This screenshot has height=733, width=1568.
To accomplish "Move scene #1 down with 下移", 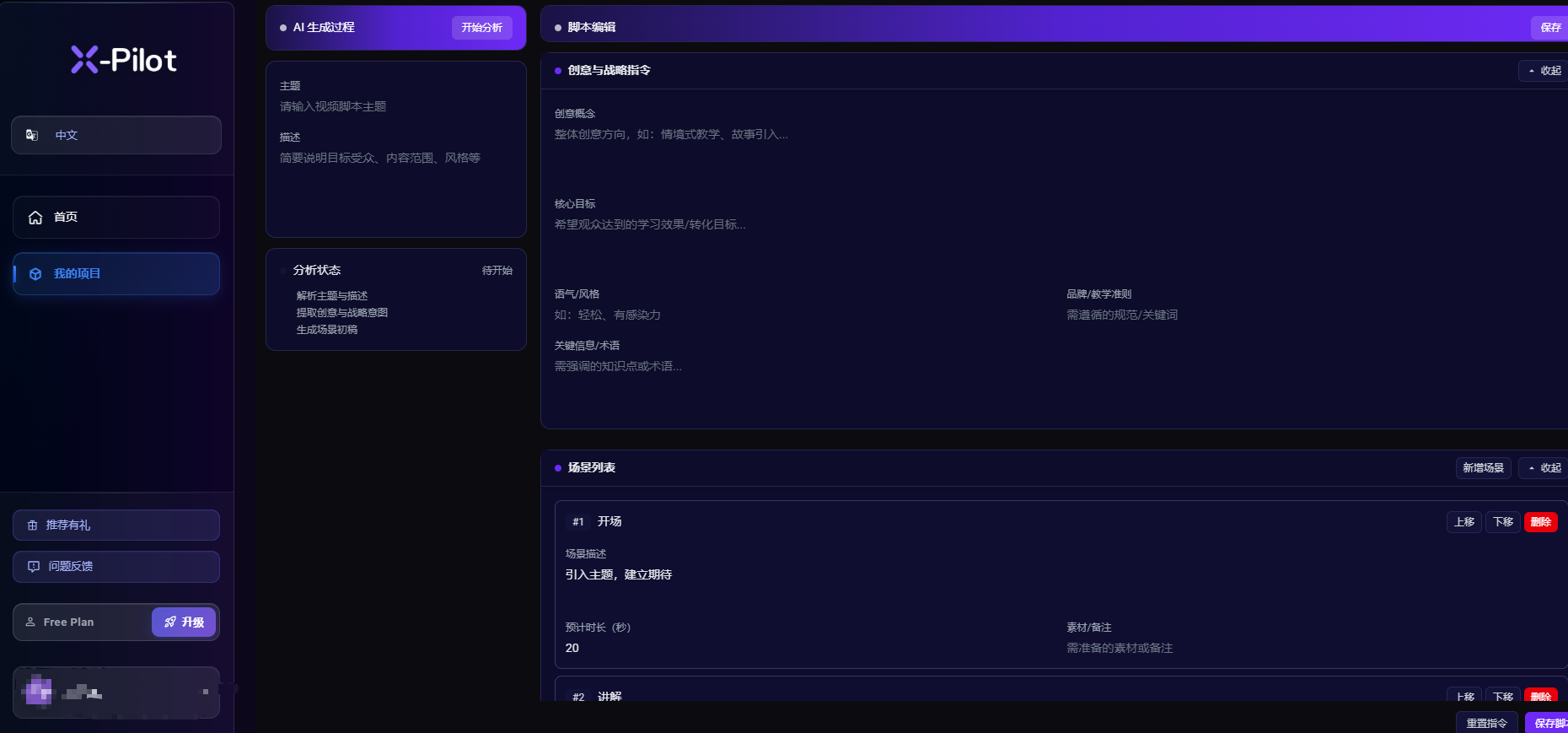I will pyautogui.click(x=1503, y=522).
